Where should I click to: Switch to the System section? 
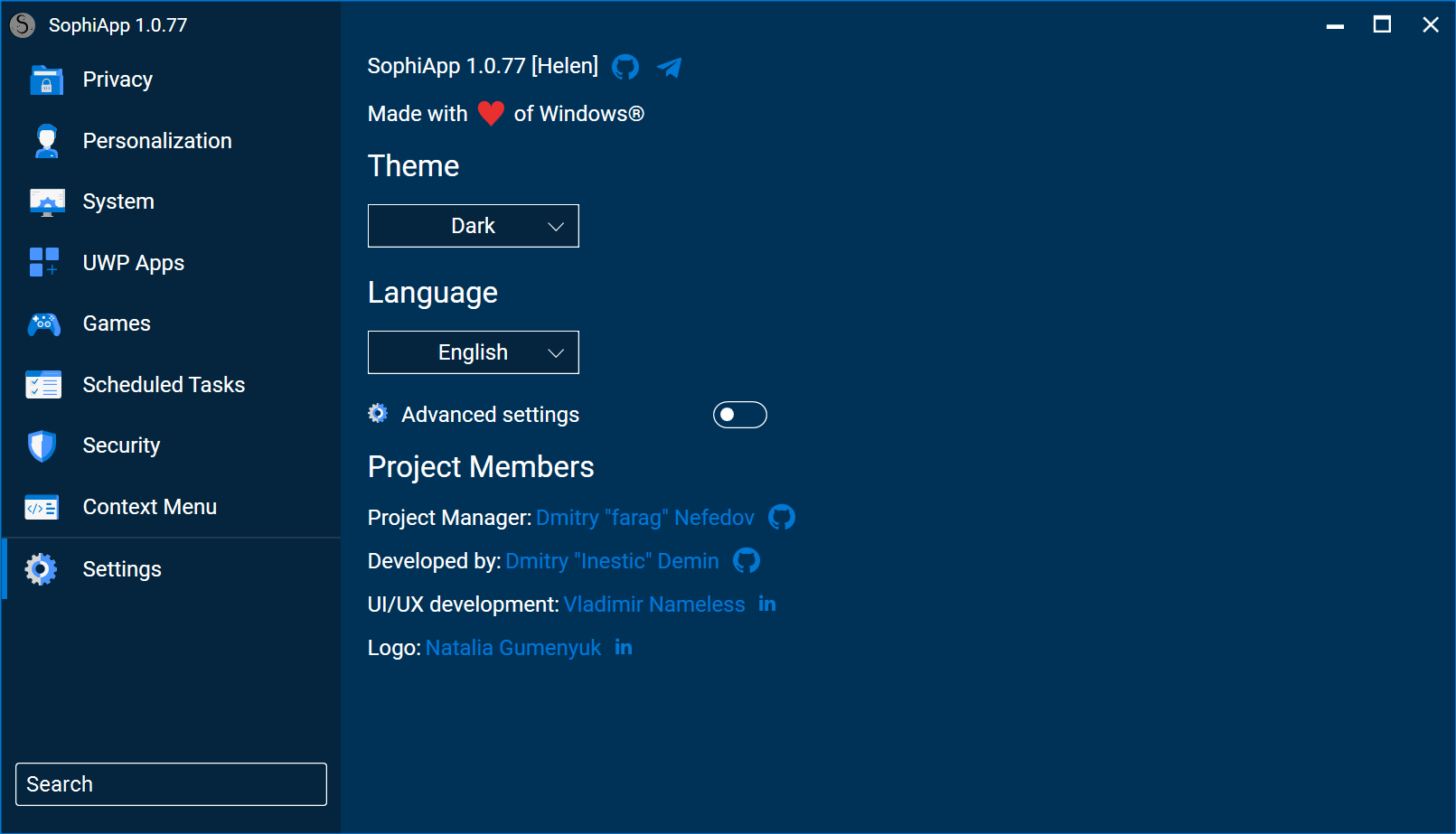(172, 201)
